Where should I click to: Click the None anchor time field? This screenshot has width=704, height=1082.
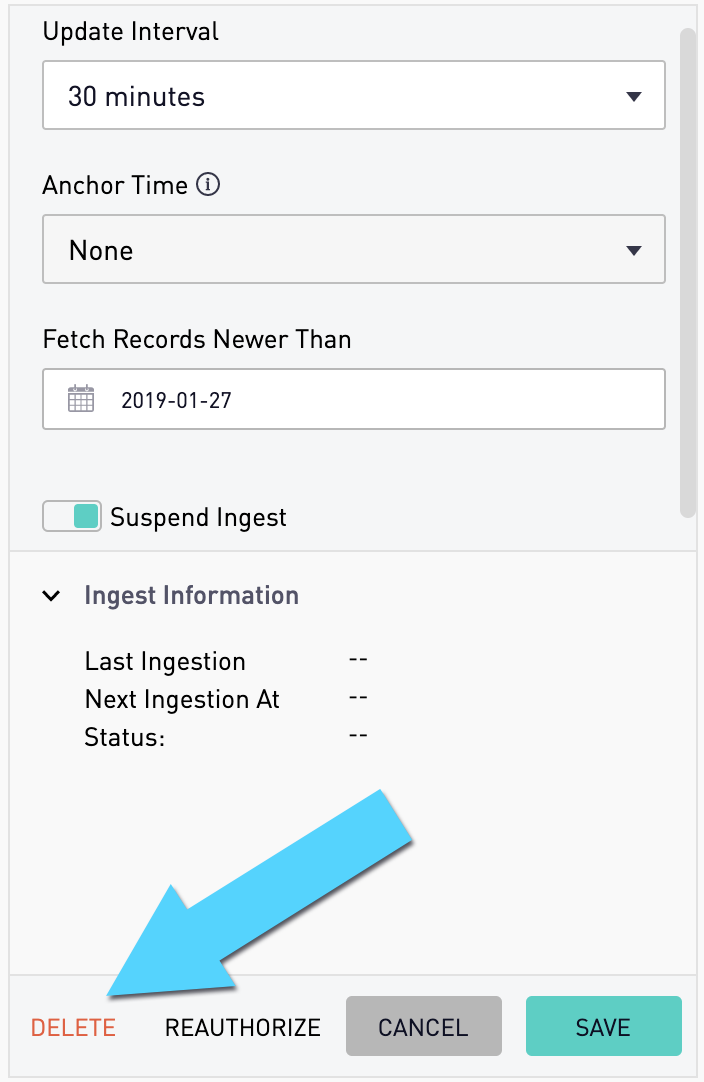(x=353, y=249)
